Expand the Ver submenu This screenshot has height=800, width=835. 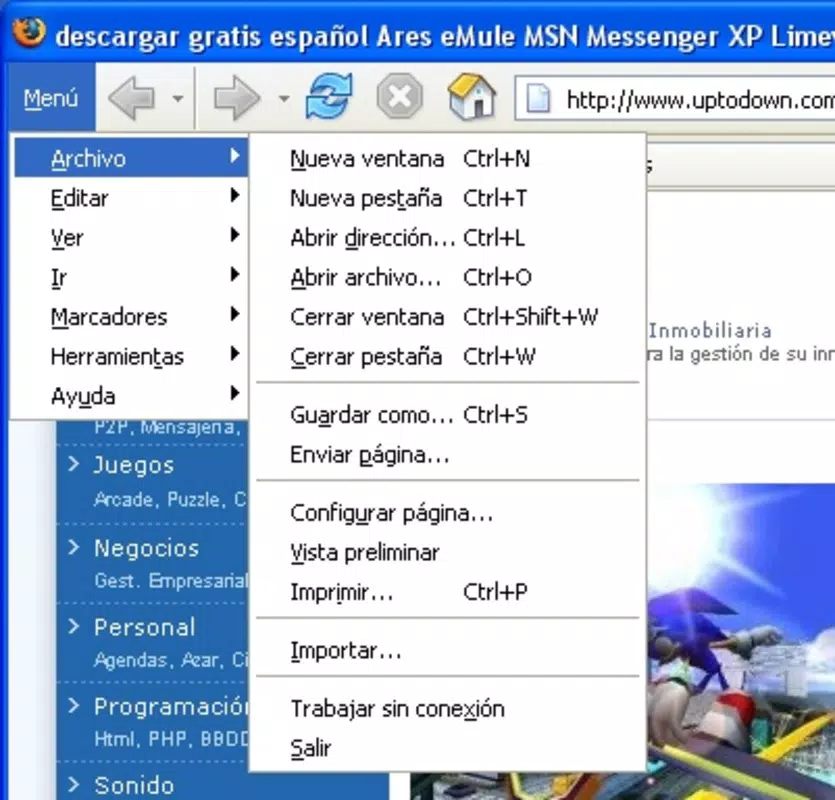(x=131, y=237)
